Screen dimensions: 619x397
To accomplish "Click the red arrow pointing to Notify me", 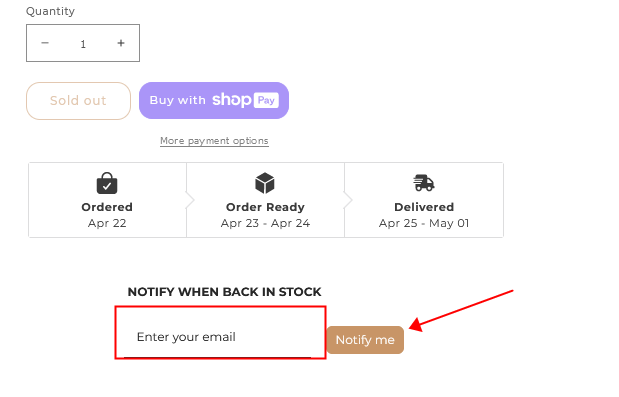I will pyautogui.click(x=461, y=311).
